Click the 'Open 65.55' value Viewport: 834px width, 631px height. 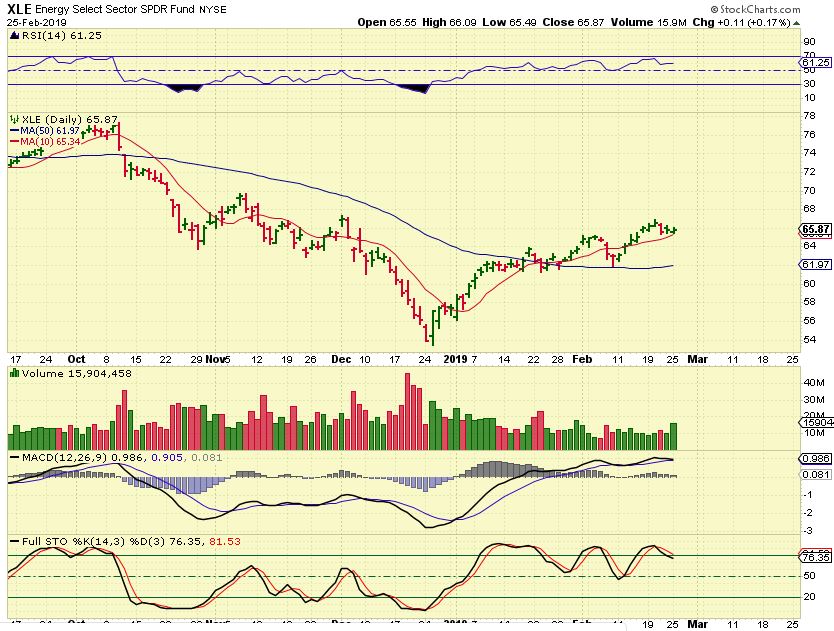click(x=387, y=22)
